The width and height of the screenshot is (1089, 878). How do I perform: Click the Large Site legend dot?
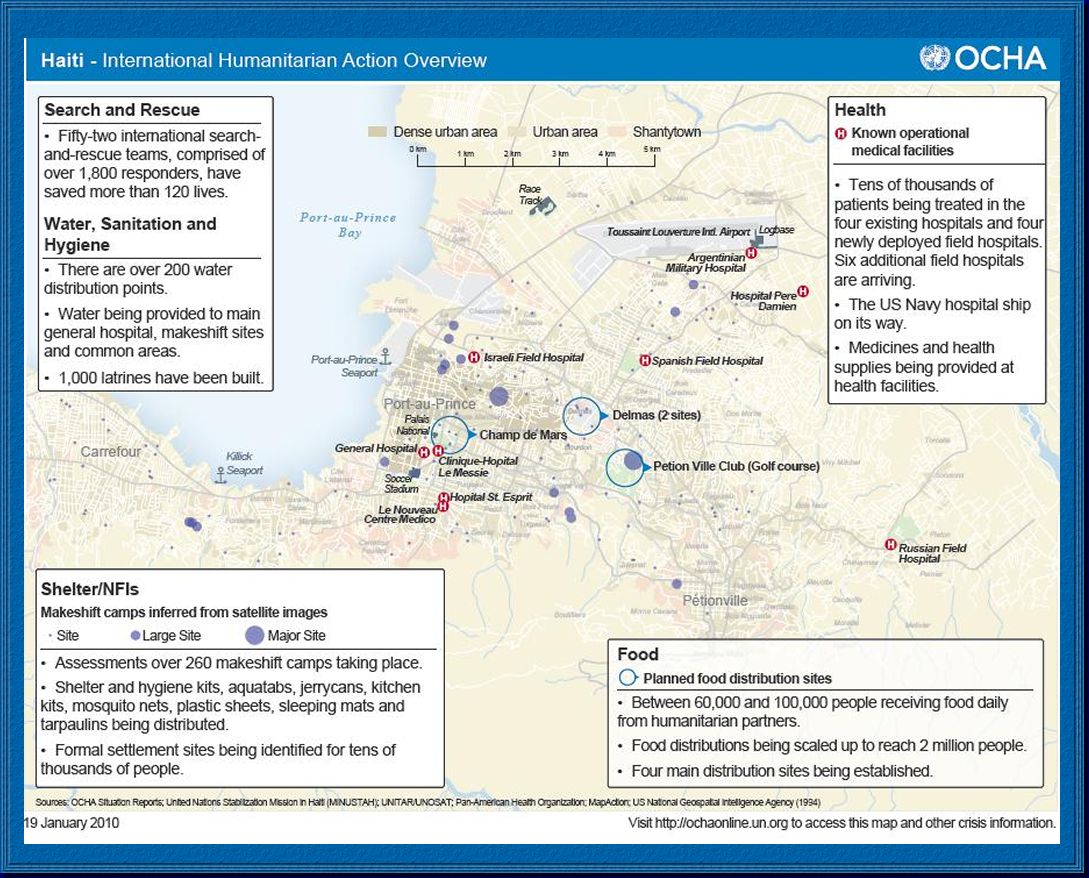click(x=135, y=635)
